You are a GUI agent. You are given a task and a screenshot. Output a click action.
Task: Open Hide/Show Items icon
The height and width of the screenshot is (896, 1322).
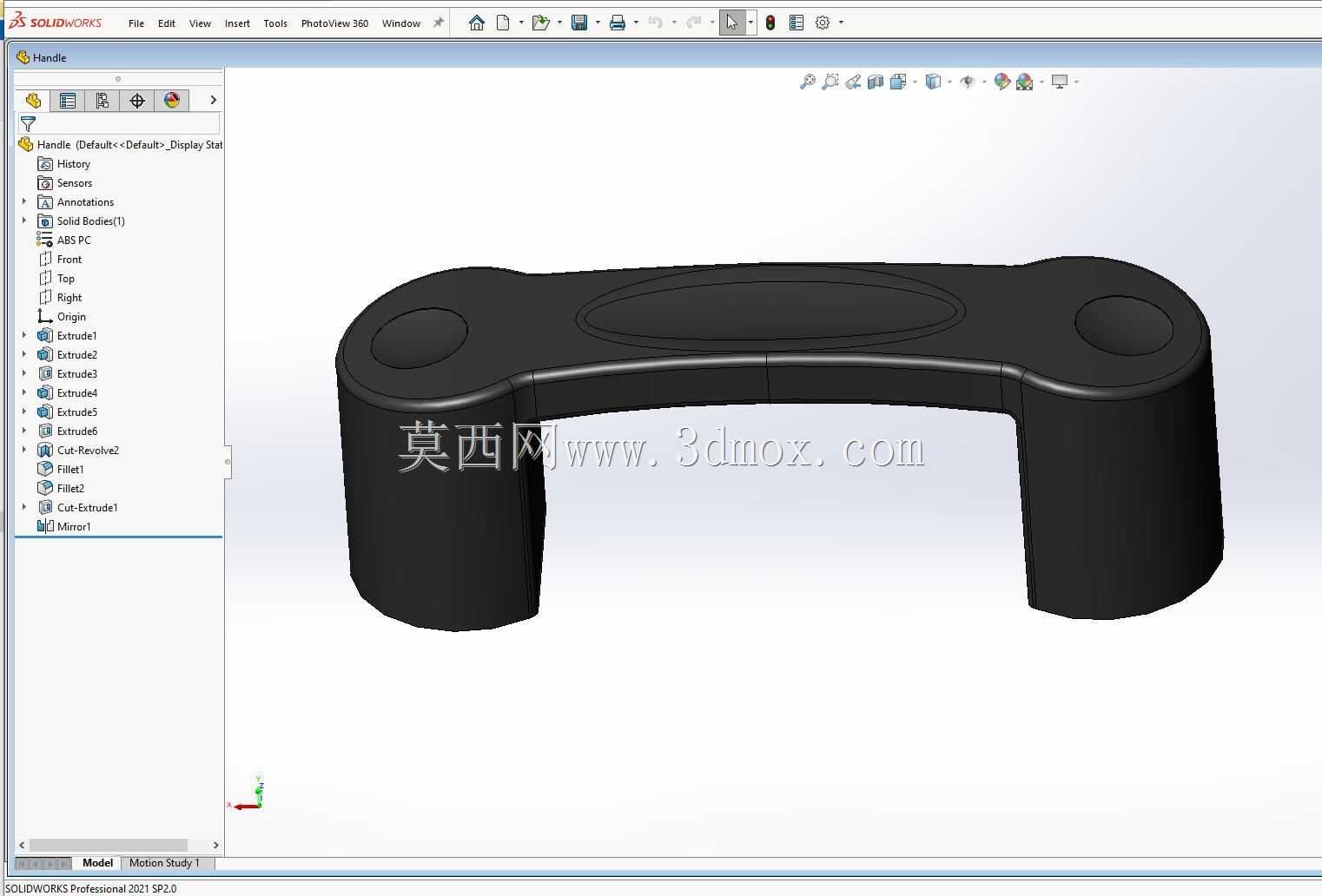967,82
